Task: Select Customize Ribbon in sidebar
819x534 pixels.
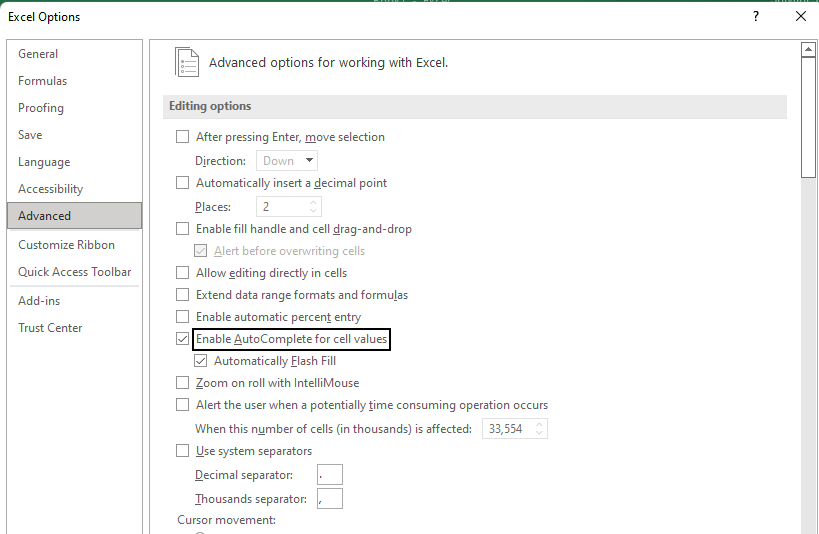Action: click(x=66, y=245)
